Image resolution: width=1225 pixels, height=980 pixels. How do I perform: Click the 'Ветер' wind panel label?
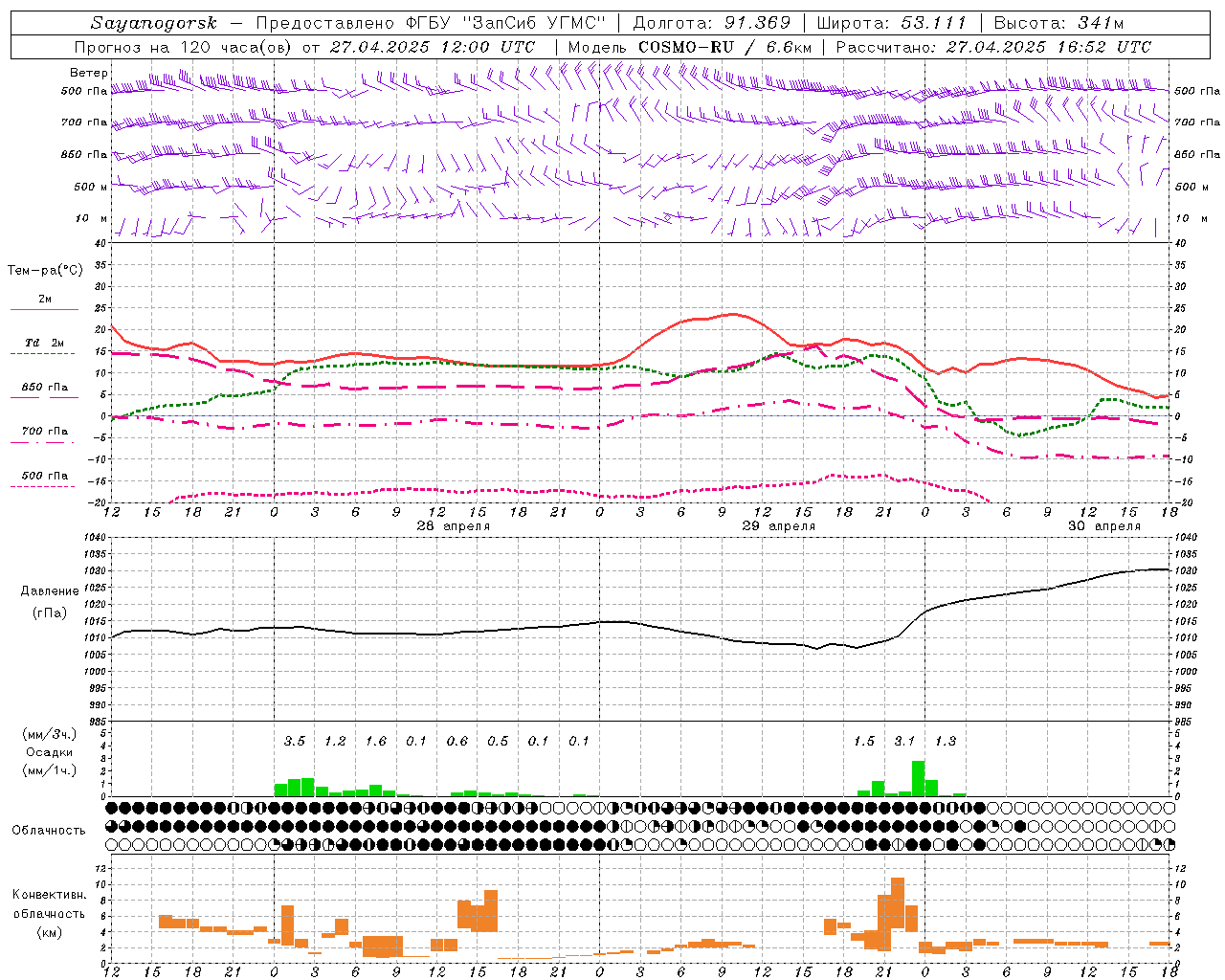coord(89,73)
